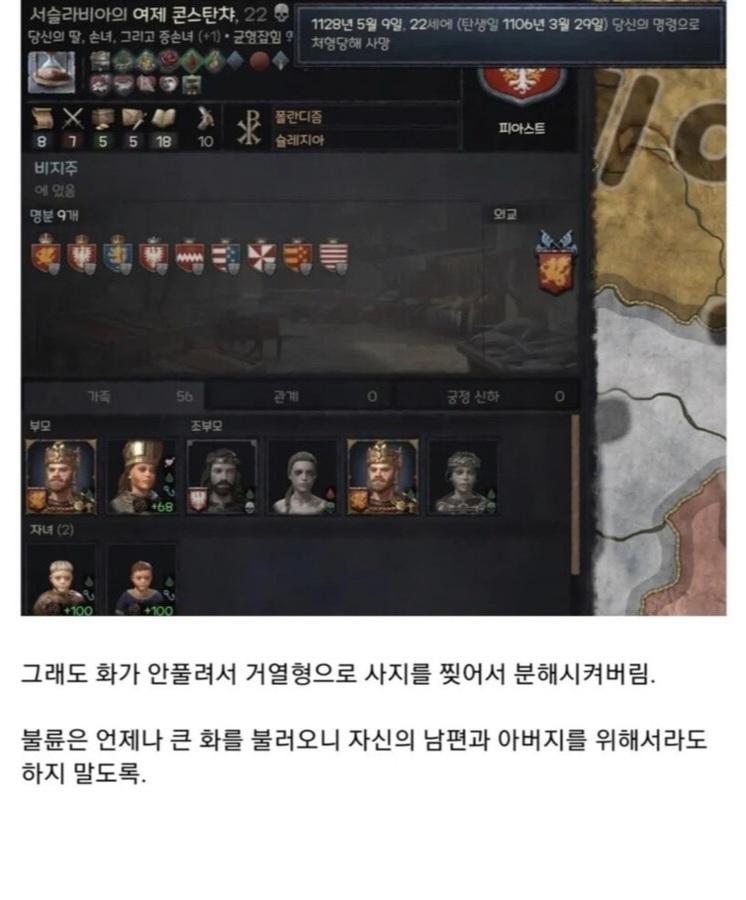Image resolution: width=746 pixels, height=900 pixels.
Task: Click the prowess skill icon showing 10
Action: point(205,119)
